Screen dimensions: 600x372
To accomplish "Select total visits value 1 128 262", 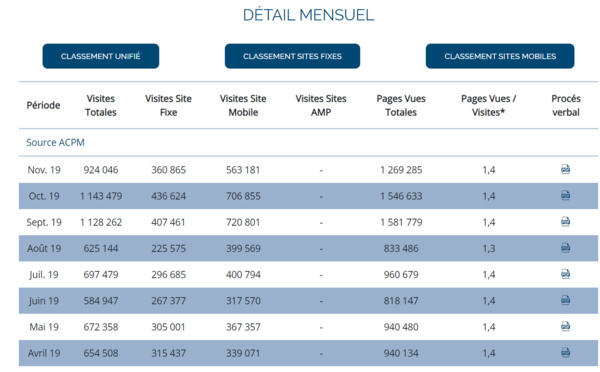I will [101, 222].
